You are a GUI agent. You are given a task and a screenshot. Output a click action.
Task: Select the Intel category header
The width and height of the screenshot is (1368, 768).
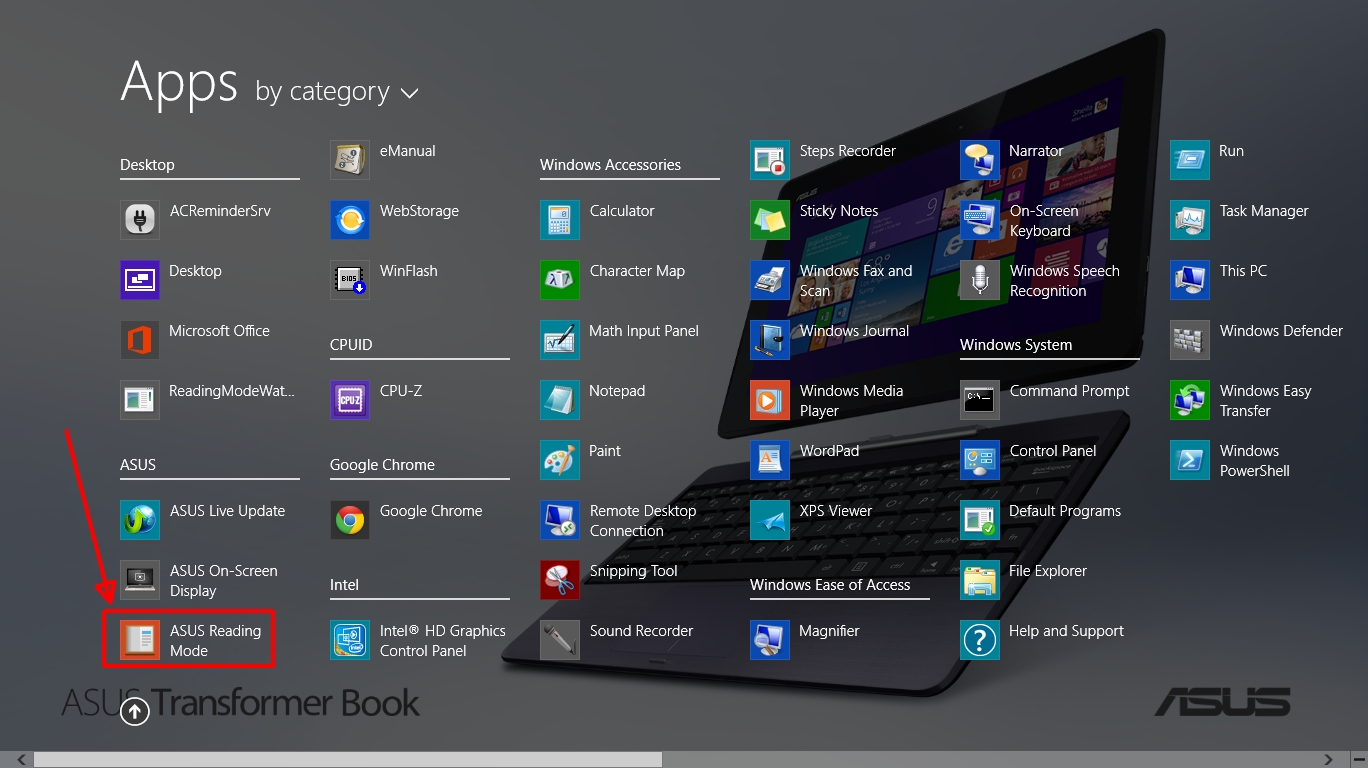(344, 585)
